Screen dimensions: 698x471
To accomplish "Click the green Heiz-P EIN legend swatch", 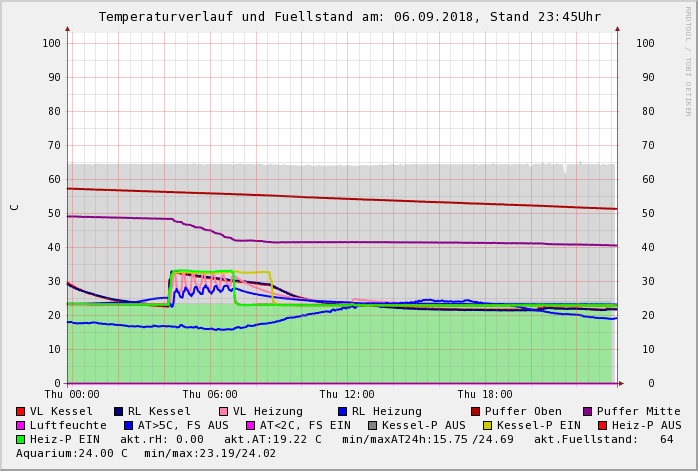I will click(20, 440).
